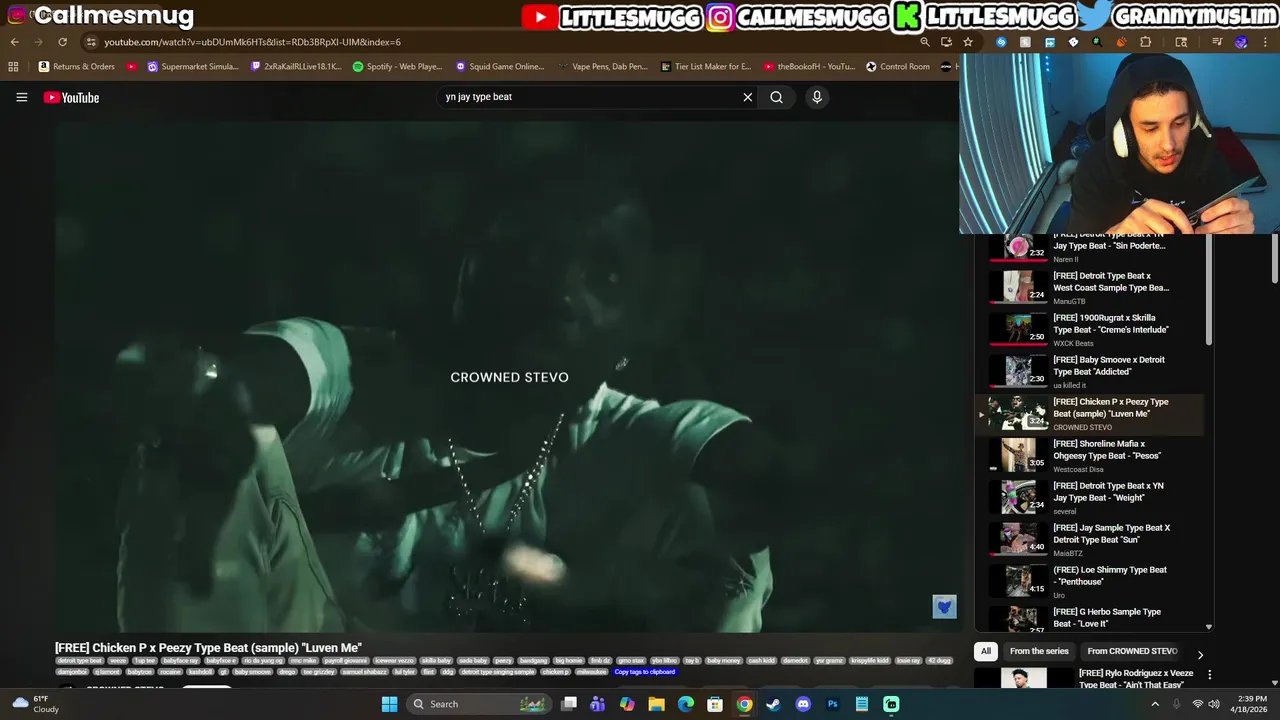This screenshot has height=720, width=1280.
Task: Open 'theBookofH - YouTu...' bookmark
Action: (x=809, y=67)
